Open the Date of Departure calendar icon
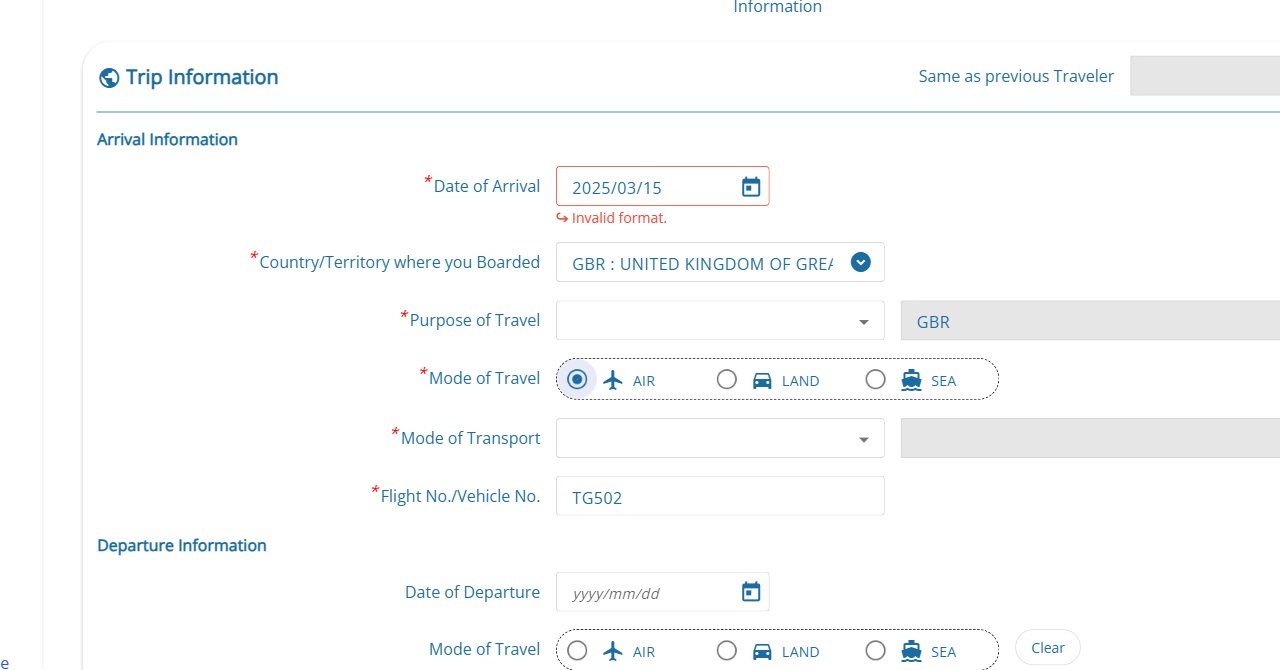This screenshot has width=1280, height=670. (x=750, y=591)
